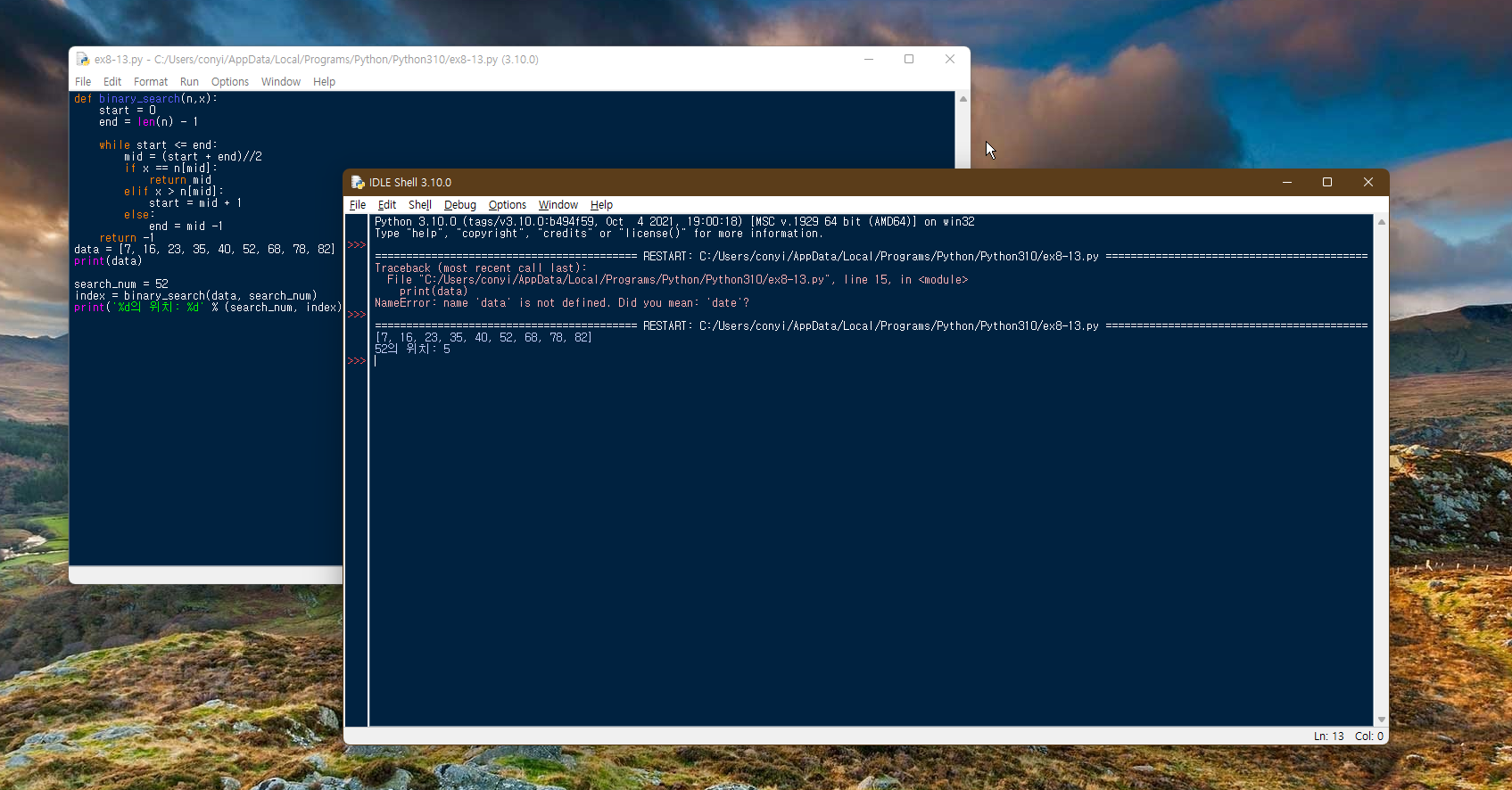
Task: Open Debug menu in IDLE Shell
Action: coord(460,205)
